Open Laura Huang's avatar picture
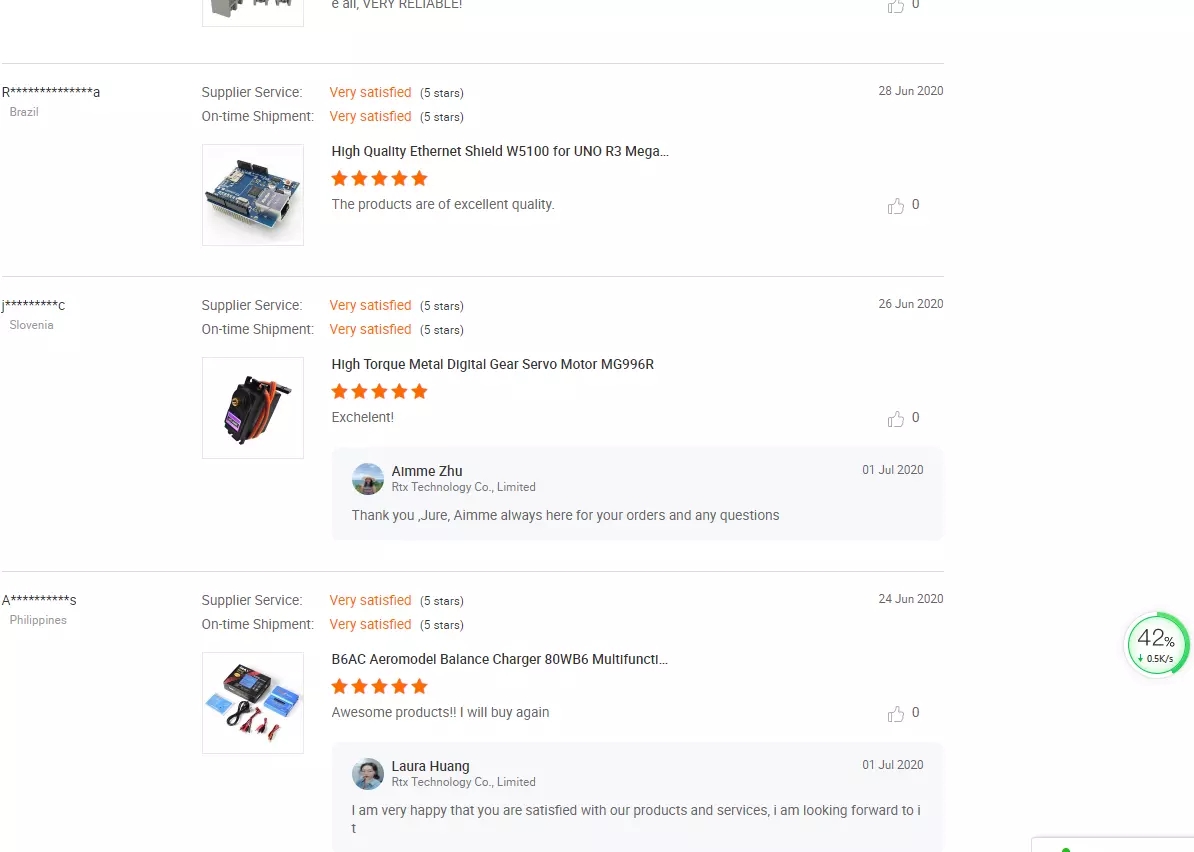This screenshot has height=852, width=1194. [x=368, y=774]
